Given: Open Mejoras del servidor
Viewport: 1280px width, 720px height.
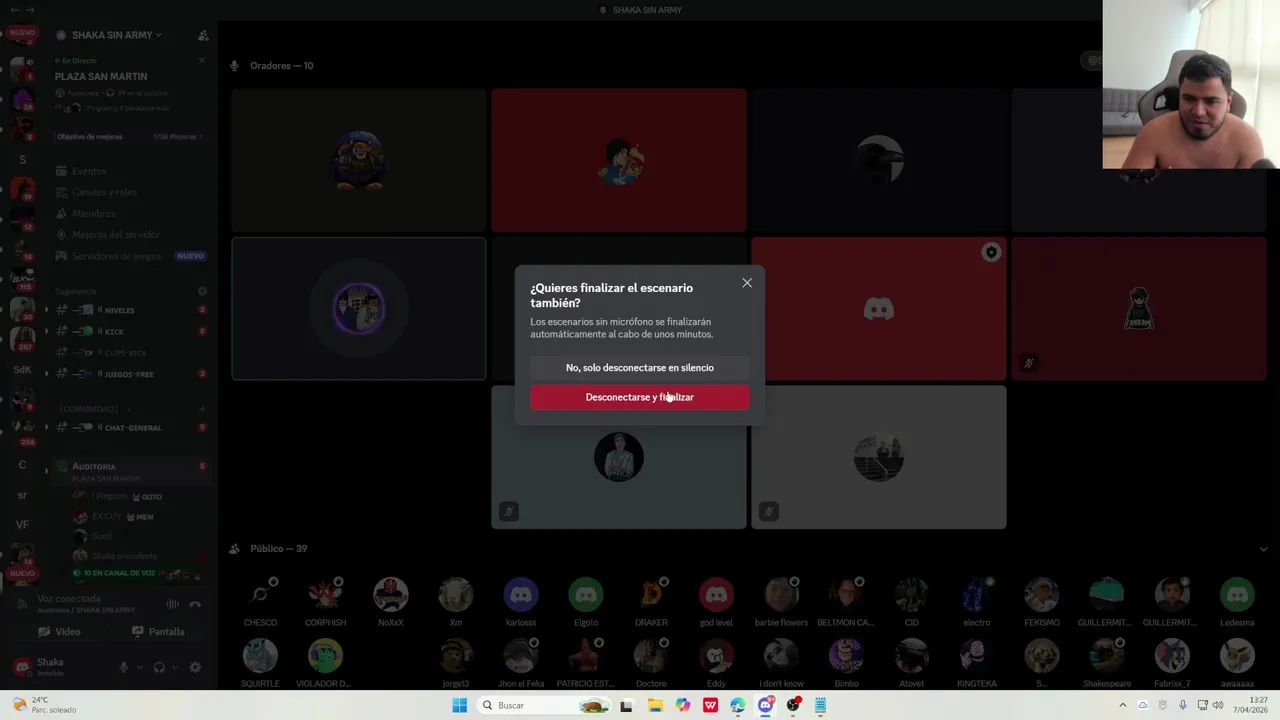Looking at the screenshot, I should [x=115, y=234].
